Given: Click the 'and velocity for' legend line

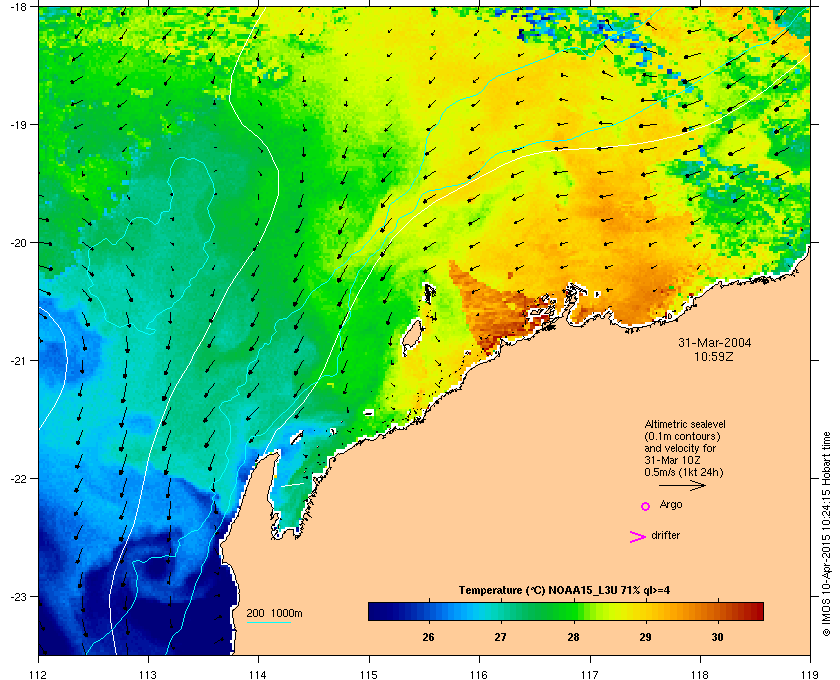Looking at the screenshot, I should (680, 448).
